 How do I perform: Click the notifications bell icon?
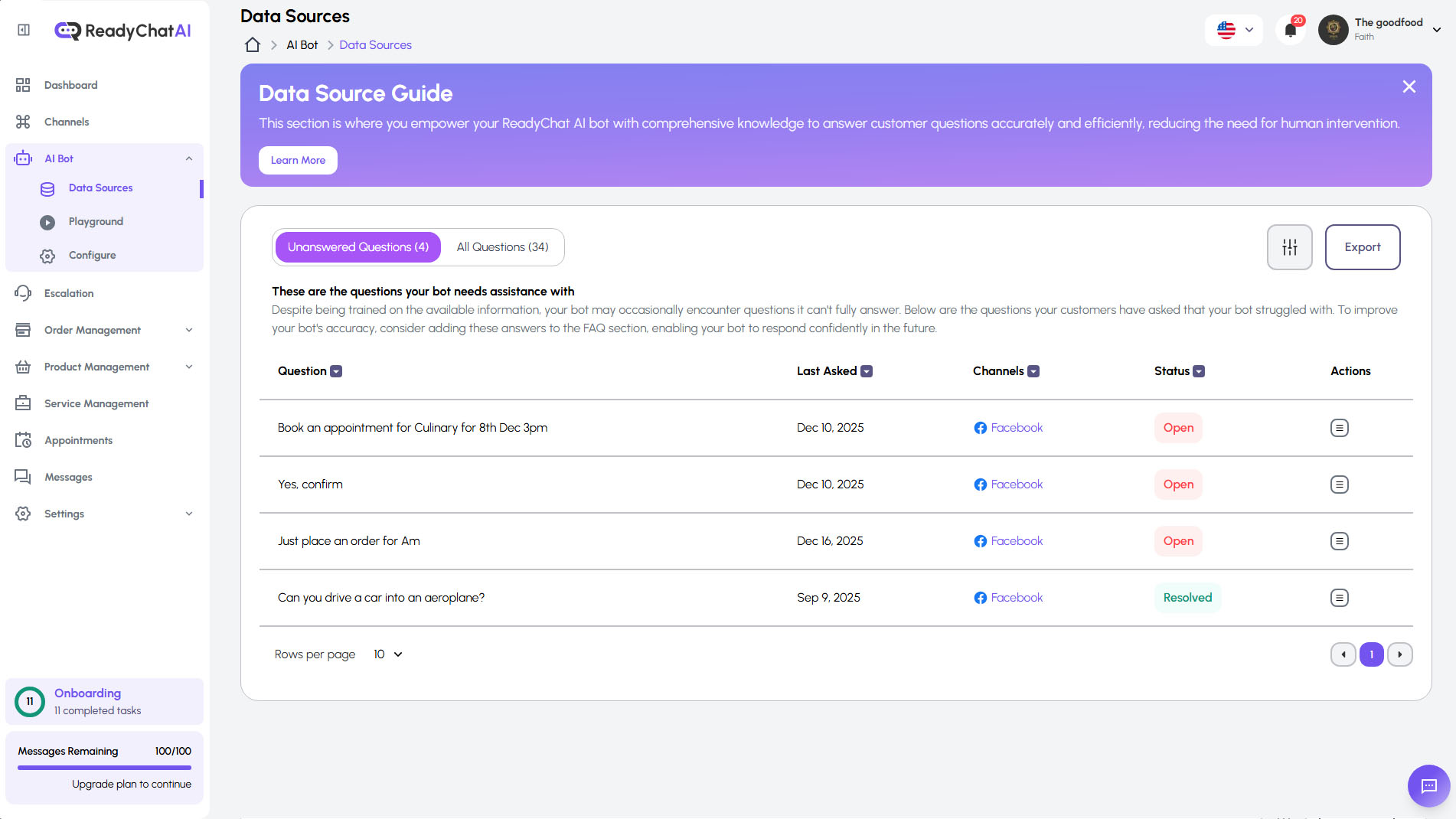click(1291, 30)
